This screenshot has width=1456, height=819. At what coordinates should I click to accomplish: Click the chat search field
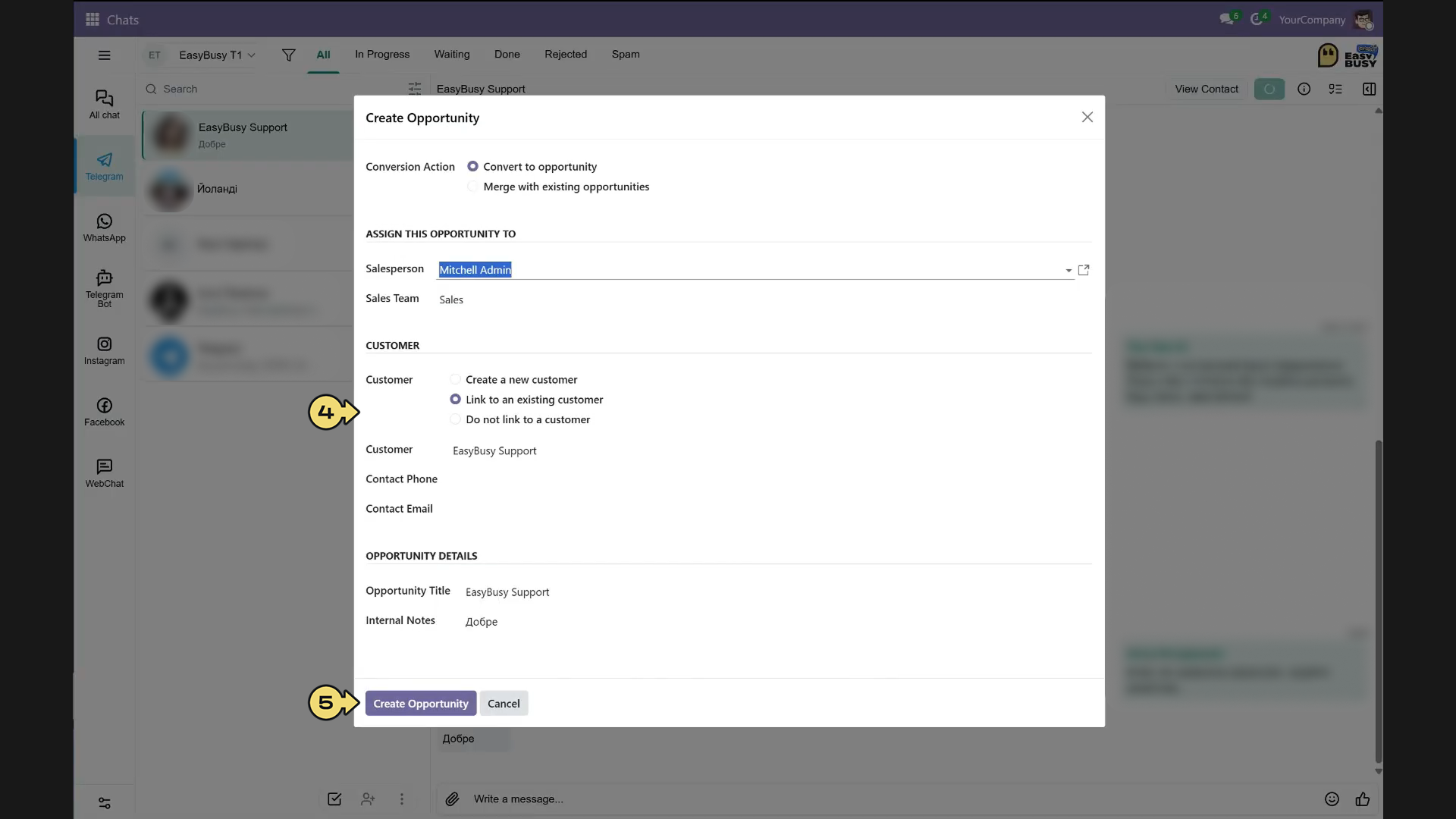coord(273,89)
